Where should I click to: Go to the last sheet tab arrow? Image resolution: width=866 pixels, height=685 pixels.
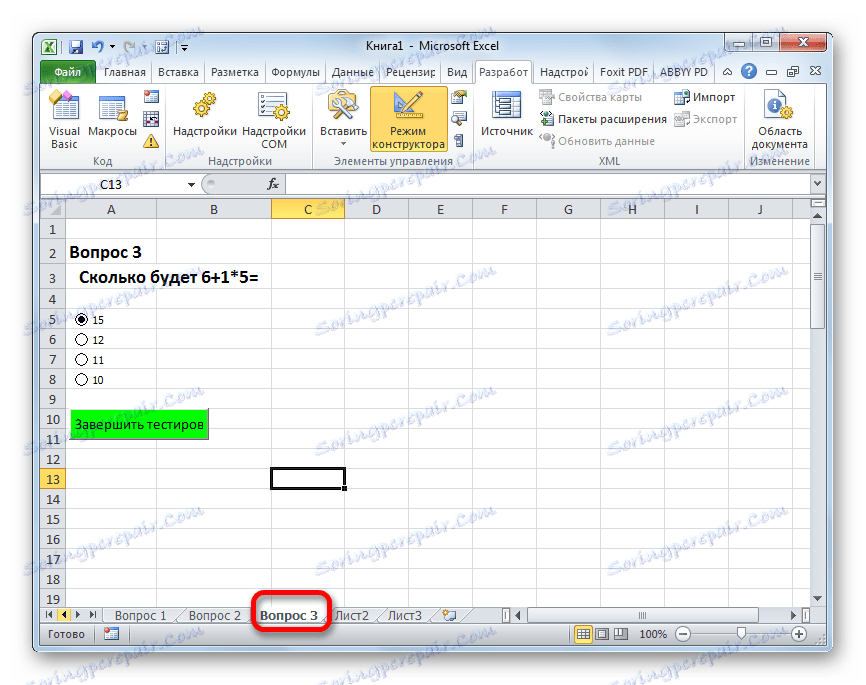click(93, 615)
